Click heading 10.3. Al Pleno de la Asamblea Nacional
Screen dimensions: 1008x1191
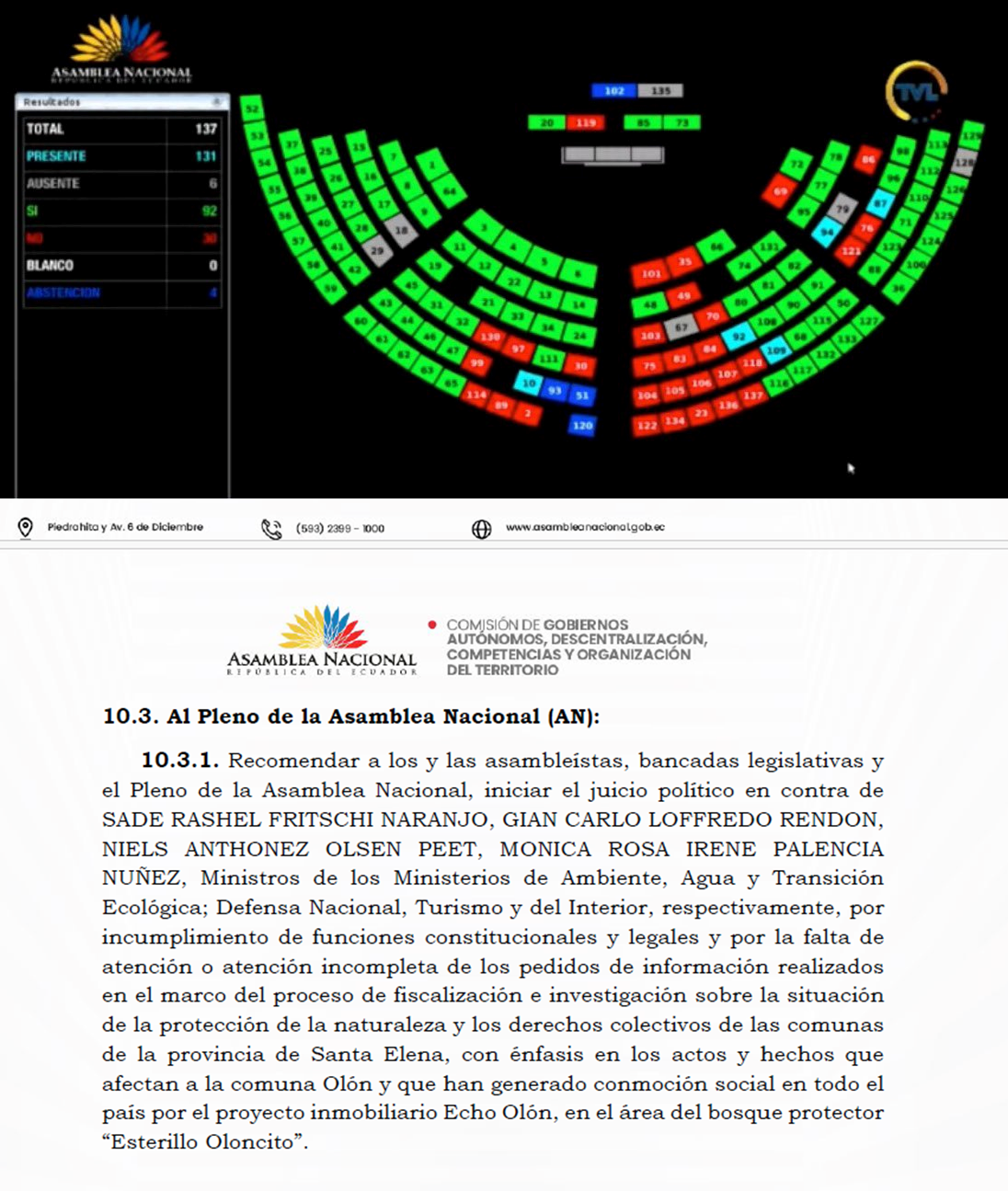point(350,716)
